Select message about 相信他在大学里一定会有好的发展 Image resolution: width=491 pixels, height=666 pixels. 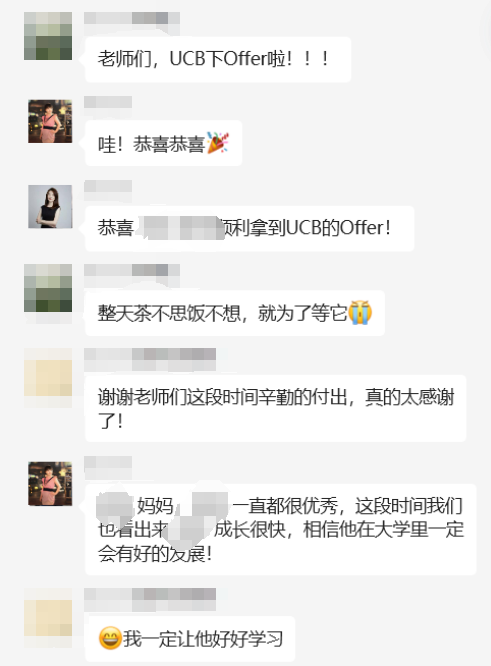pos(281,529)
